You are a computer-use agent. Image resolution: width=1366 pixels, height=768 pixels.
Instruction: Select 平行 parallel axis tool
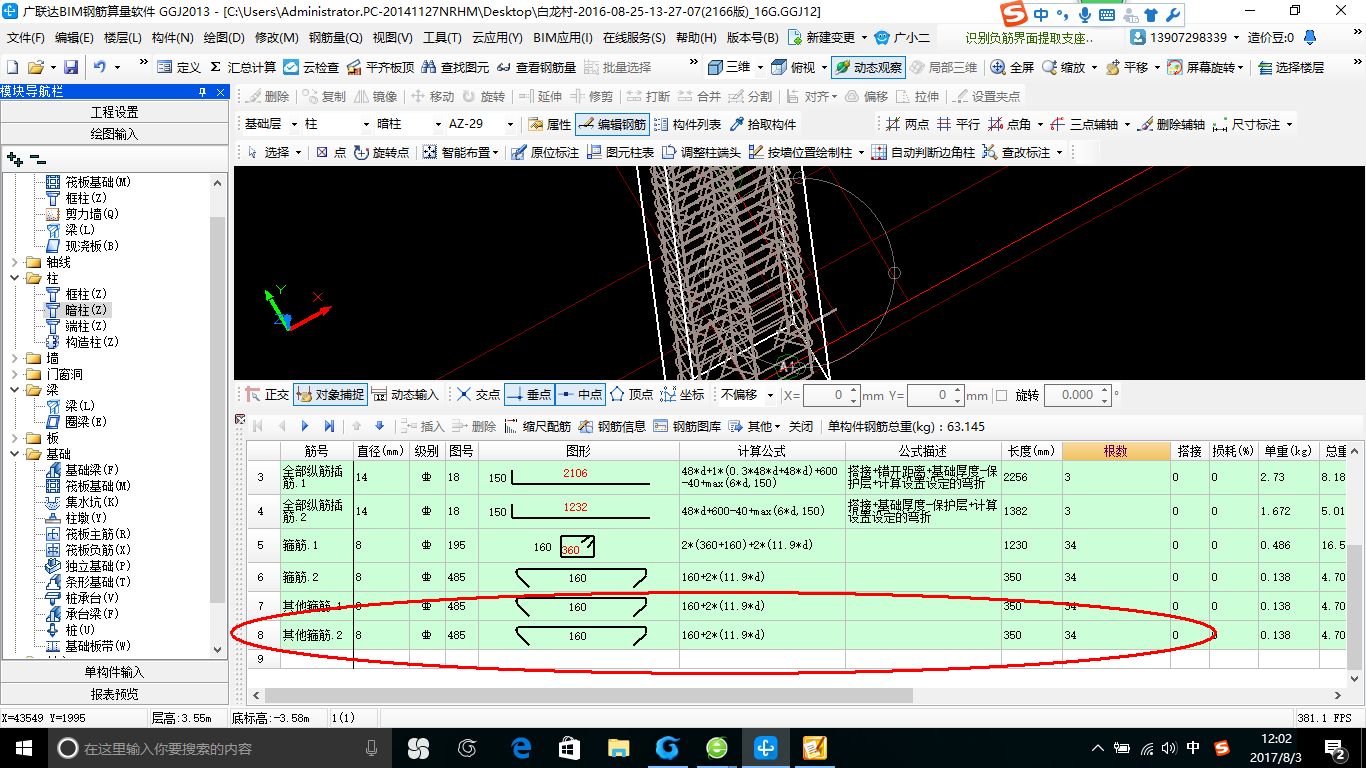958,125
